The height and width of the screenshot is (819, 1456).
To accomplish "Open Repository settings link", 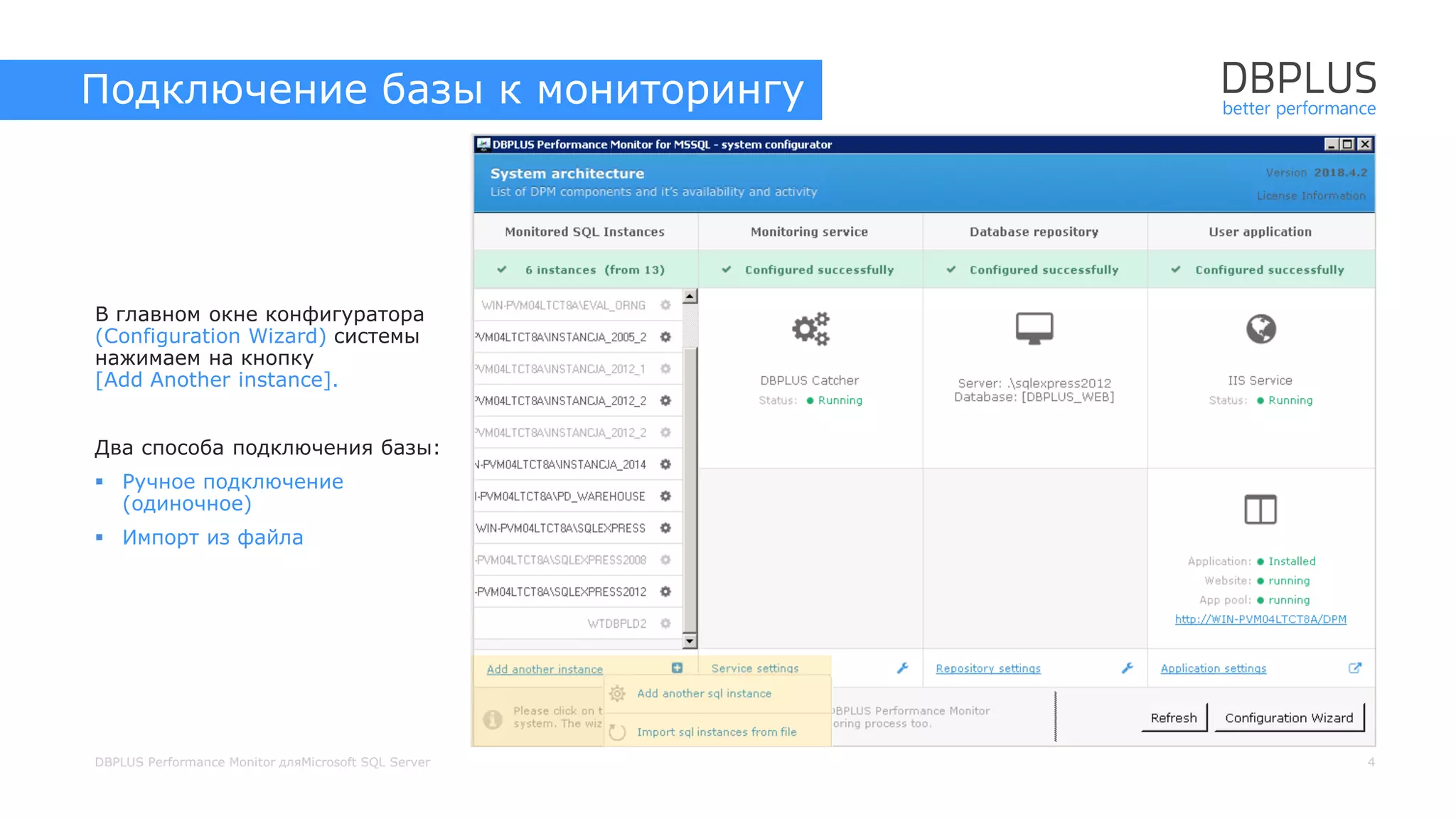I will [988, 668].
